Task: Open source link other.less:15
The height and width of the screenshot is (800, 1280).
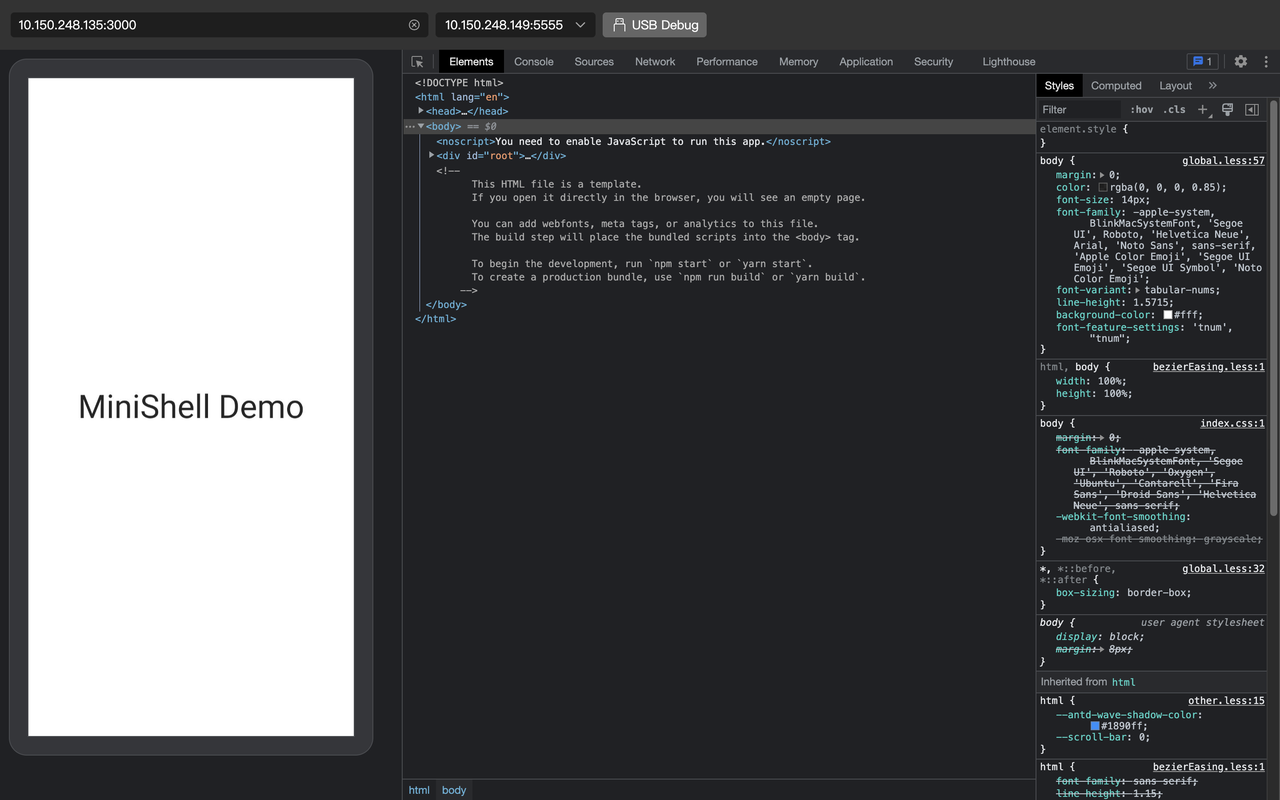Action: coord(1226,701)
